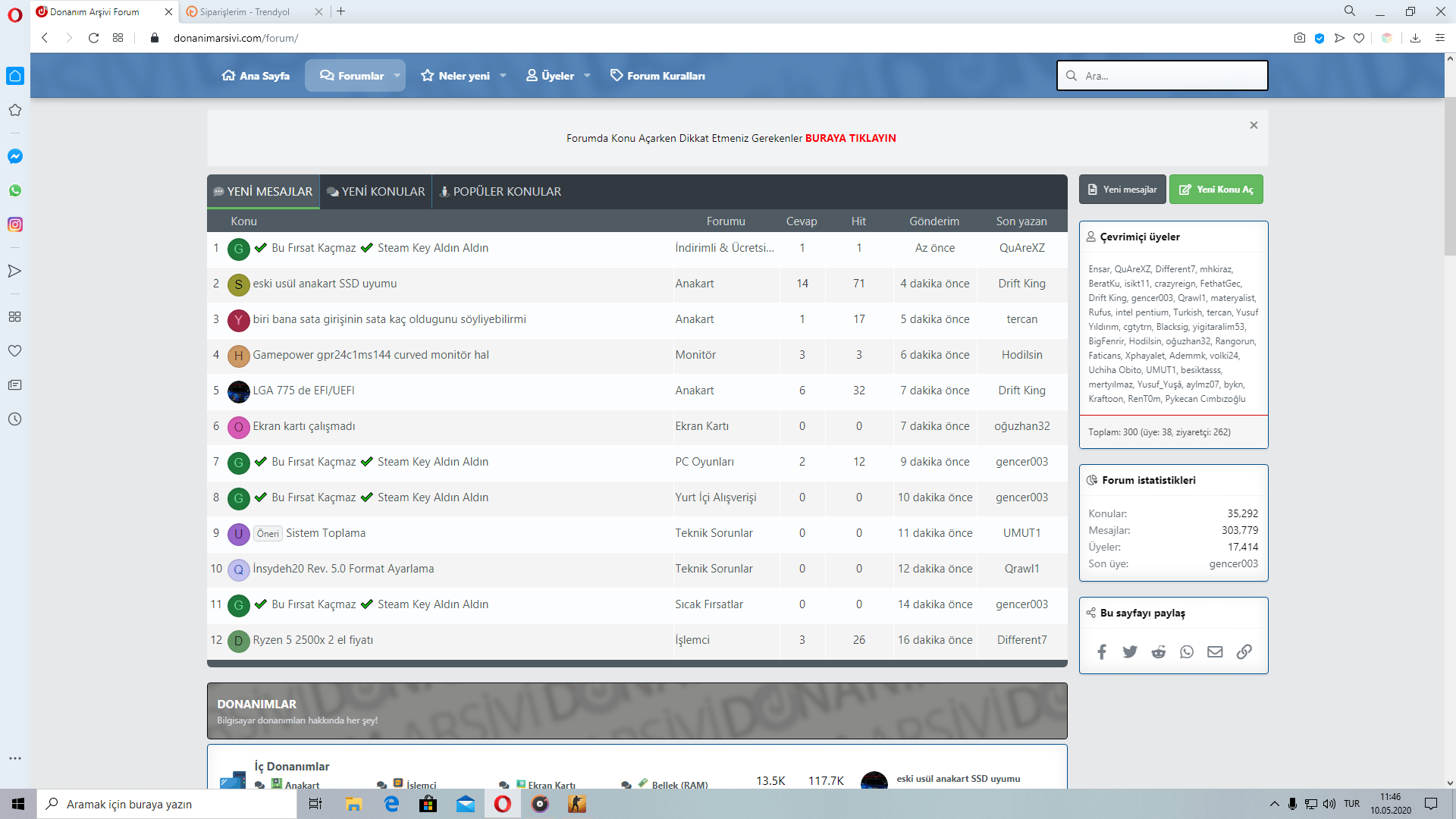Open Messenger in Opera sidebar

pyautogui.click(x=15, y=156)
